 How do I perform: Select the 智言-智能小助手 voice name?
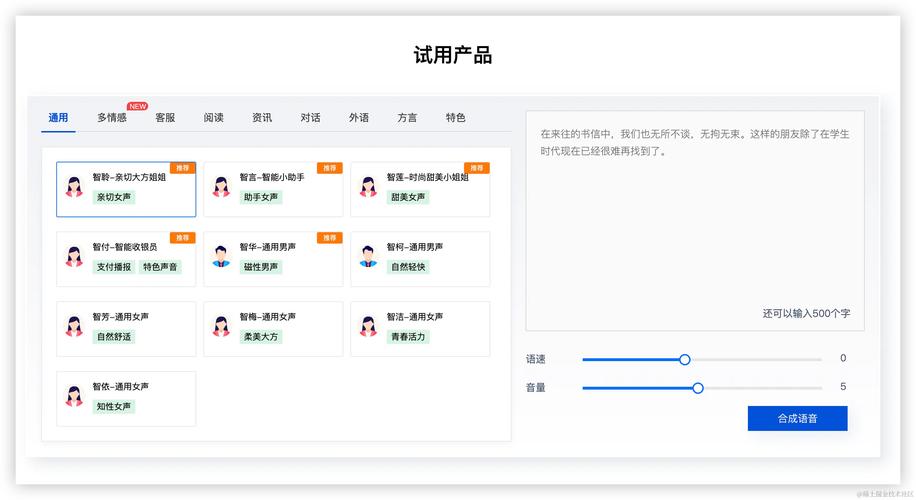[272, 177]
